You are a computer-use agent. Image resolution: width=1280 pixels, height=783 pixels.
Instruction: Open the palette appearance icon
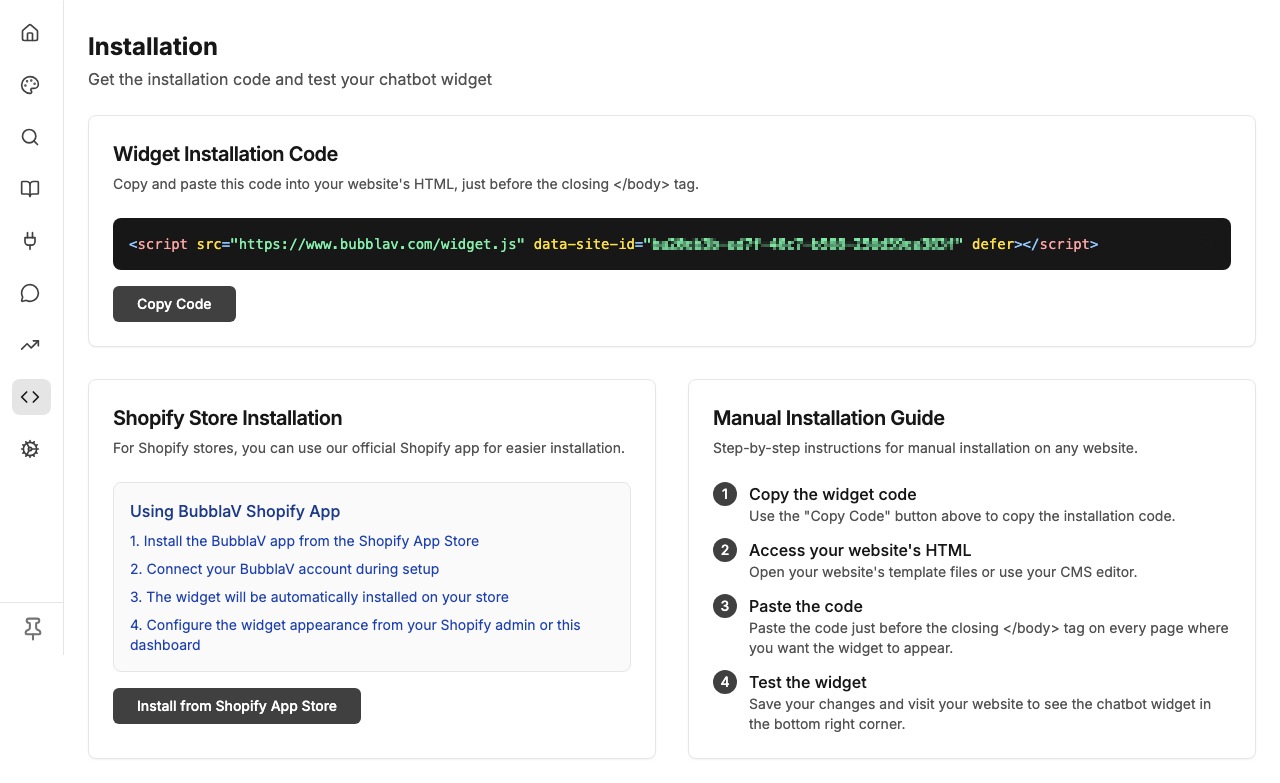pos(30,85)
